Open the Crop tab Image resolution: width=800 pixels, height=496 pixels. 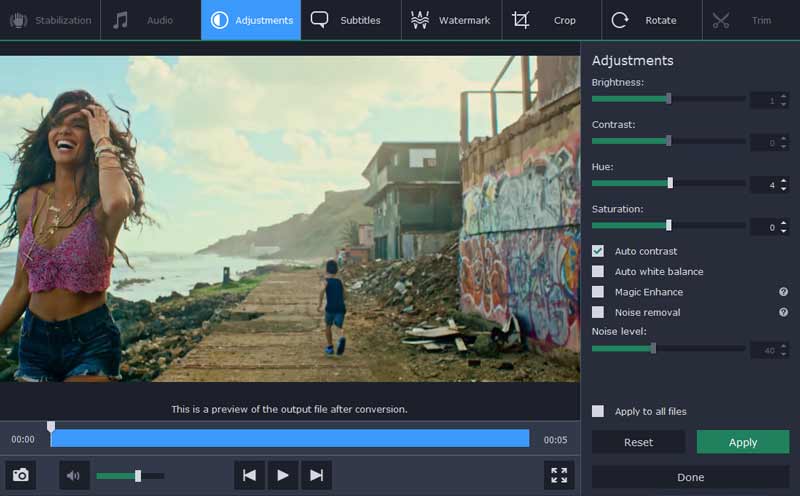click(552, 20)
